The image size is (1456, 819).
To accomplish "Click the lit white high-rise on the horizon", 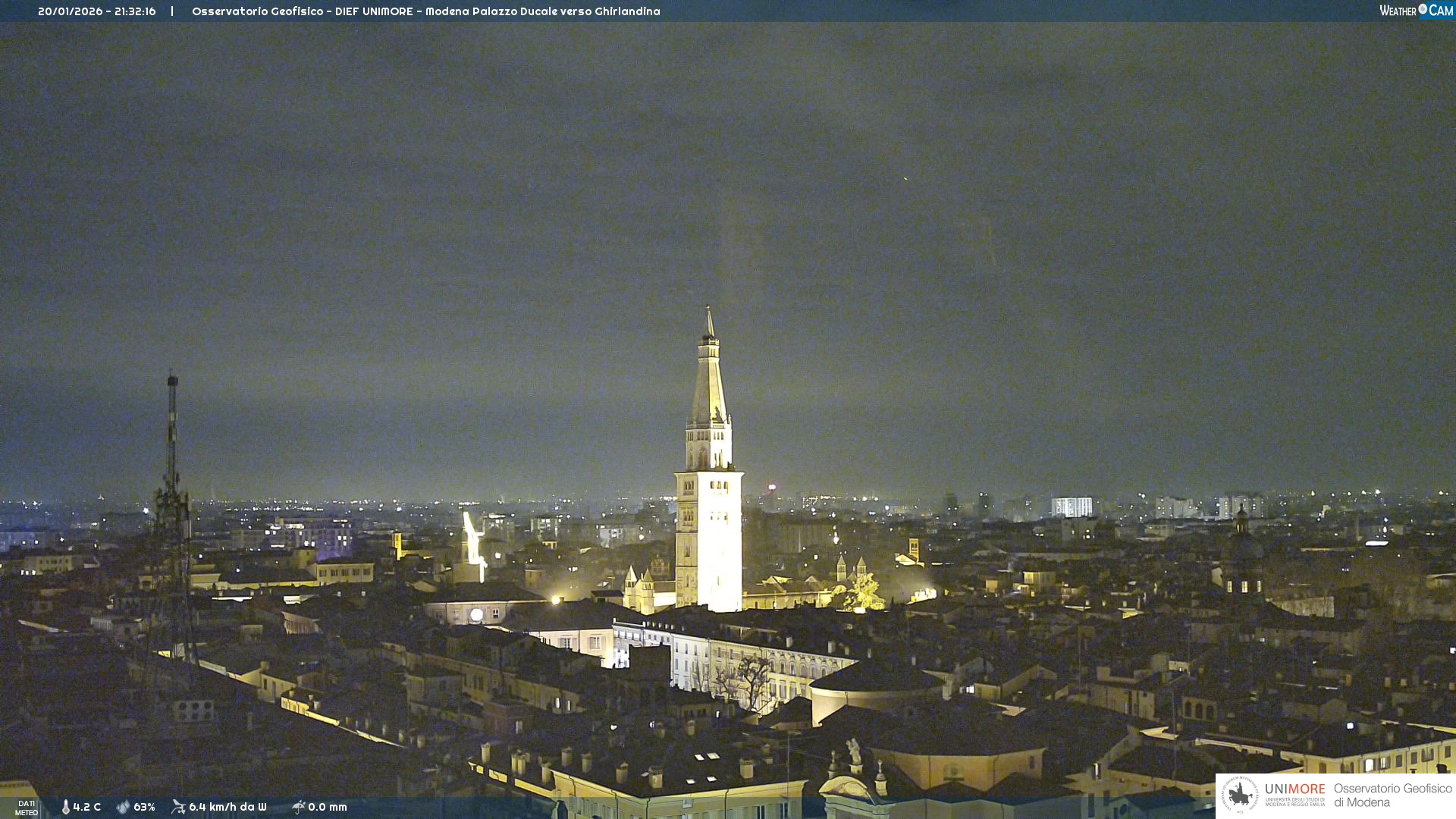I will [x=1072, y=507].
